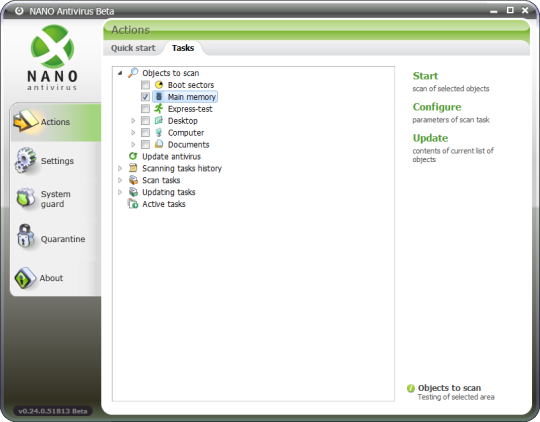Click the Desktop item icon
540x422 pixels.
point(159,121)
